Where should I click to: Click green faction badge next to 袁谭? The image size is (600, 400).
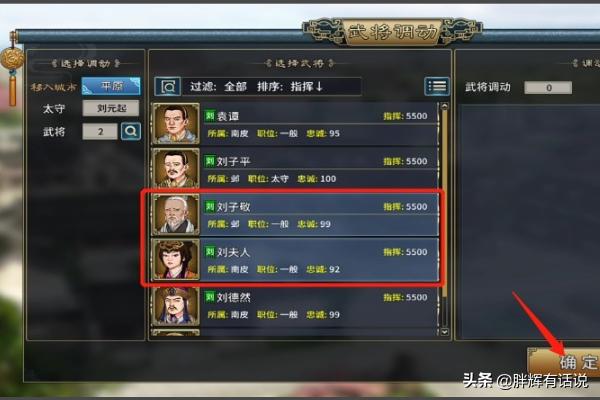210,116
